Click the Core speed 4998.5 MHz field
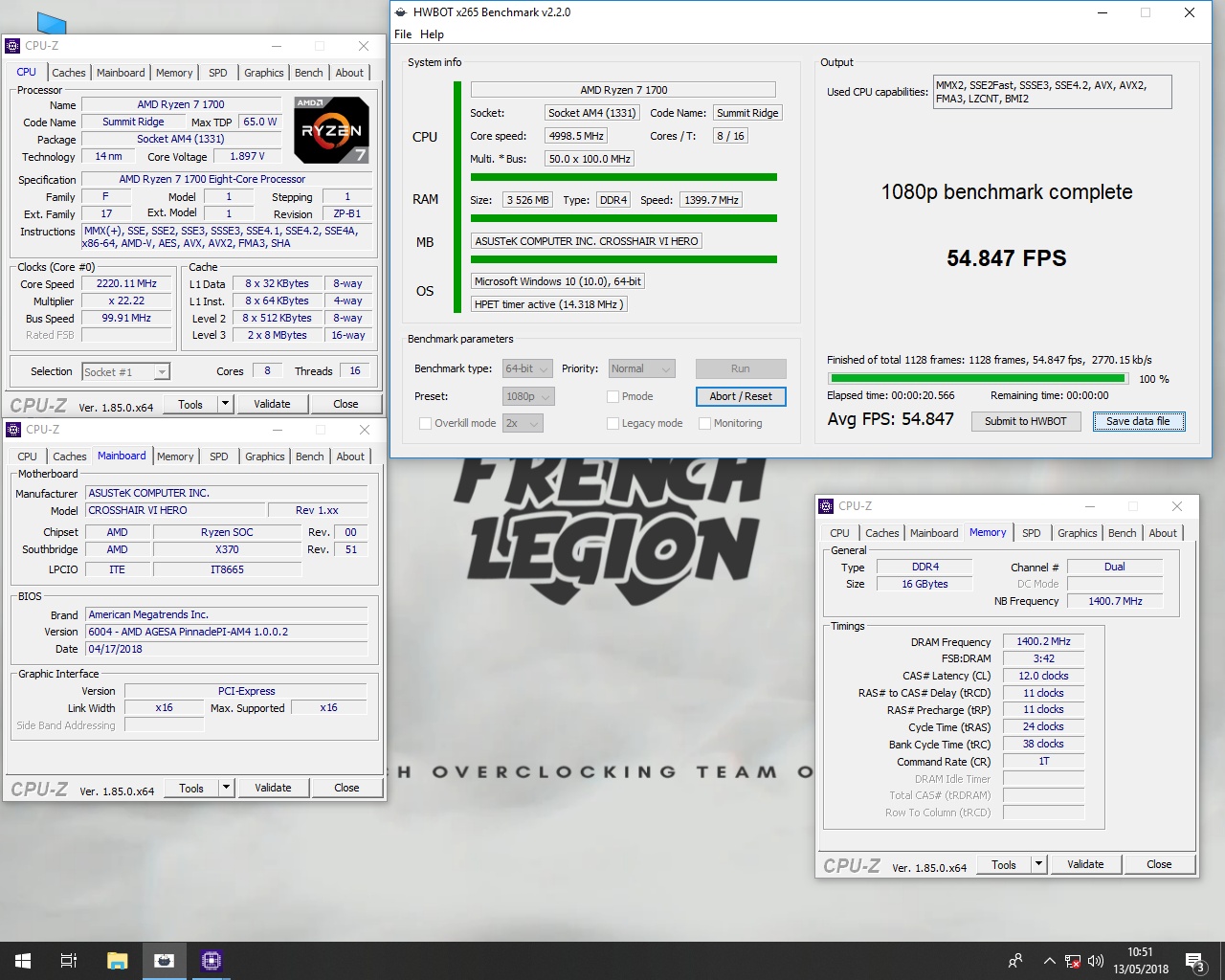The image size is (1225, 980). click(576, 136)
